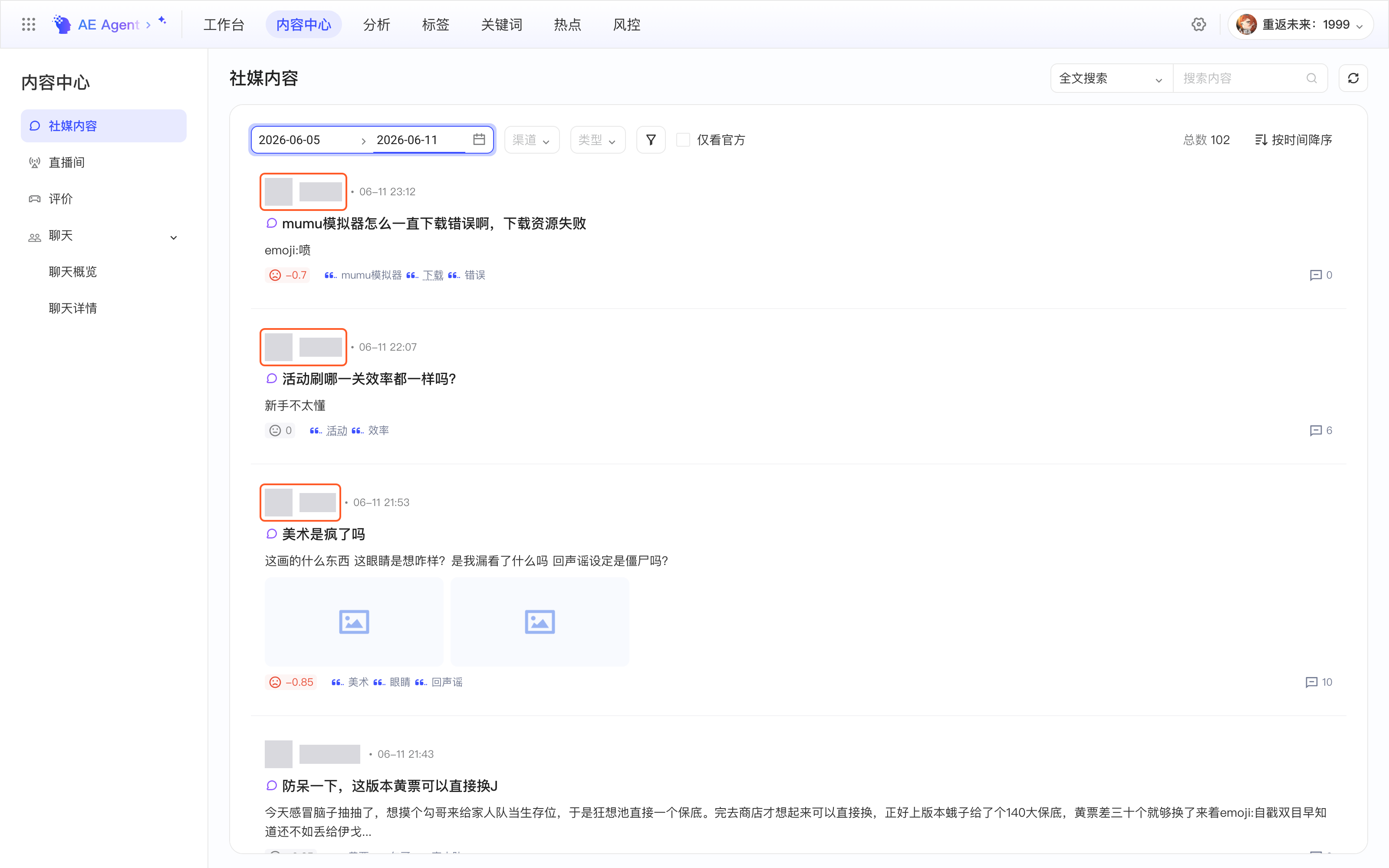Open the 全文搜索 dropdown
Image resolution: width=1389 pixels, height=868 pixels.
(x=1111, y=78)
